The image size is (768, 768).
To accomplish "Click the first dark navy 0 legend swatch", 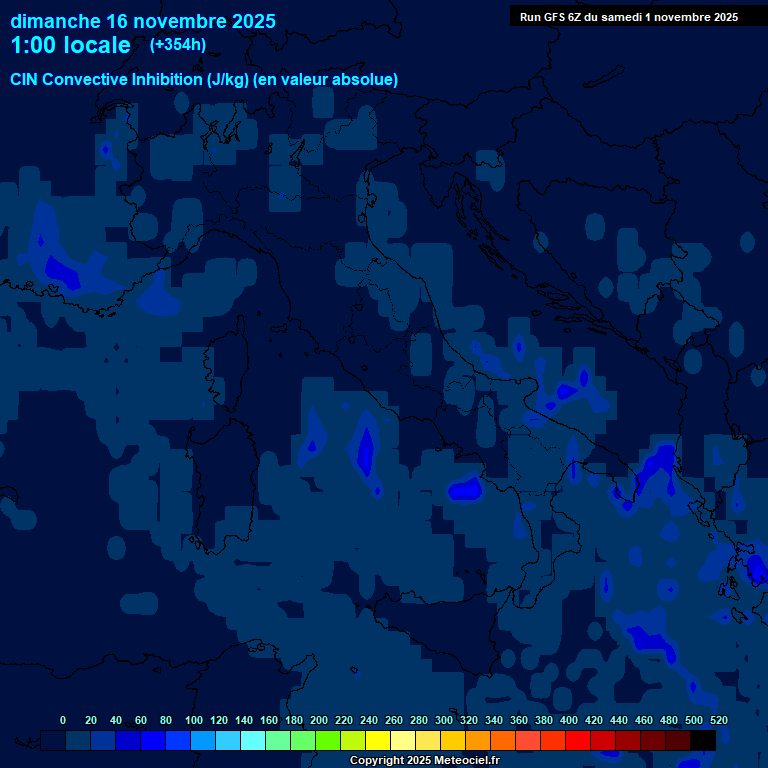I will (53, 741).
